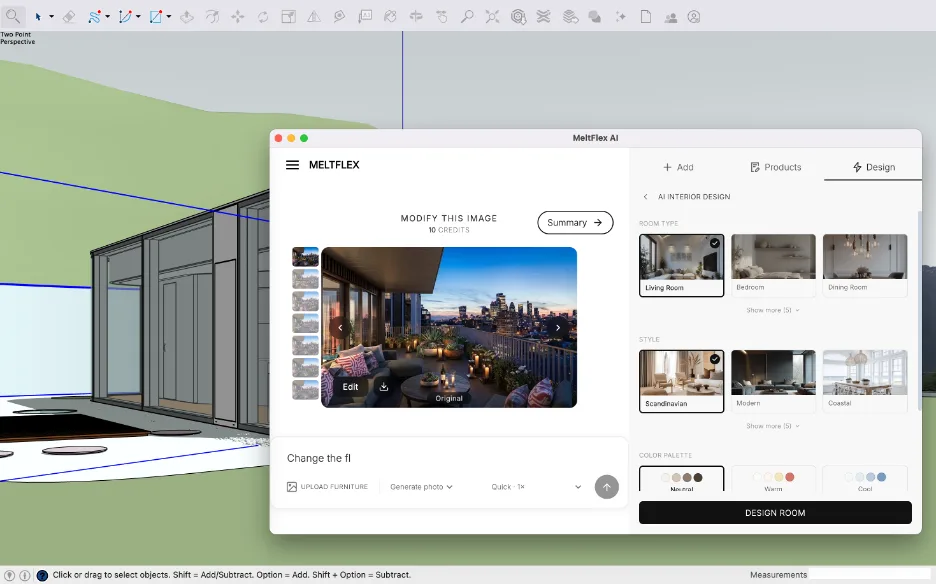Select Scandinavian style card
936x584 pixels.
pyautogui.click(x=681, y=381)
